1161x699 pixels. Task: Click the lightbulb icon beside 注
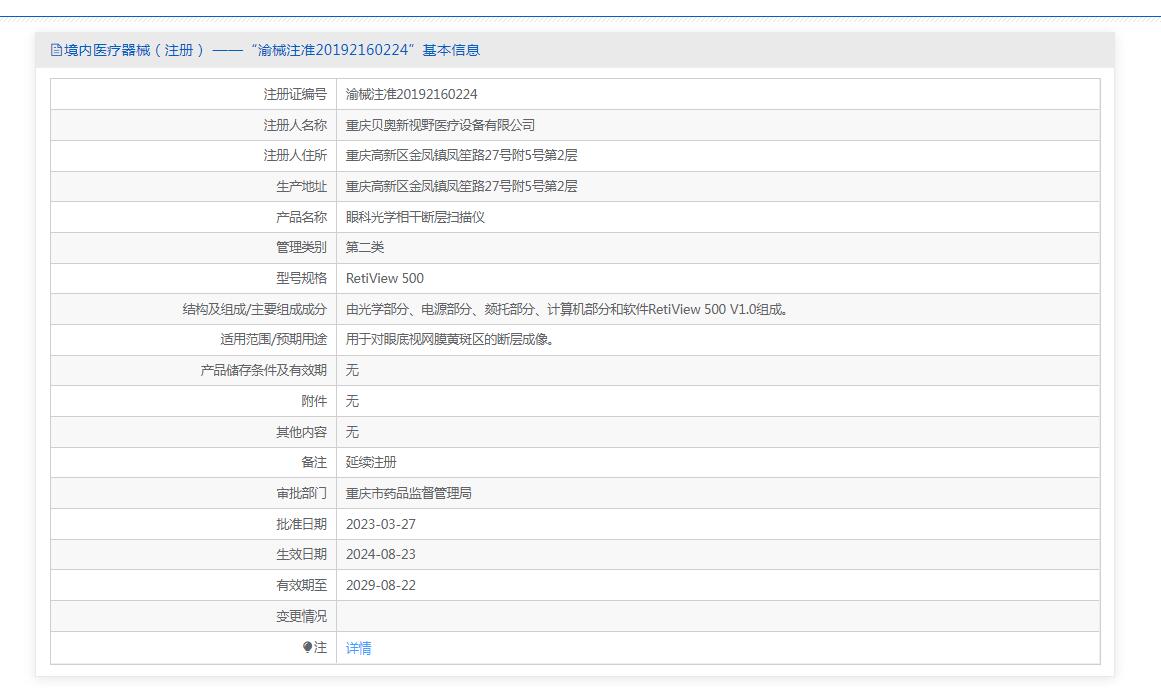(x=307, y=647)
